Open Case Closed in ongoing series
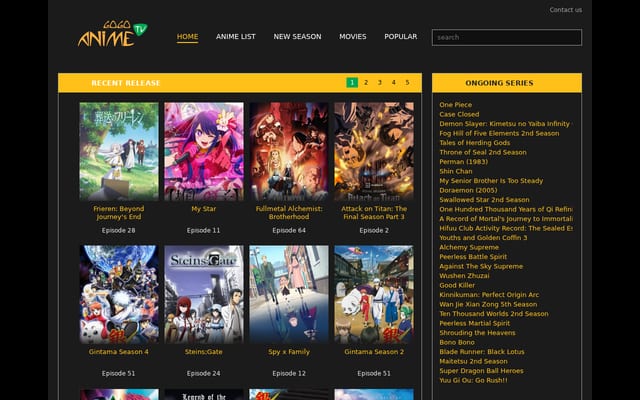Viewport: 640px width, 400px height. click(x=459, y=114)
